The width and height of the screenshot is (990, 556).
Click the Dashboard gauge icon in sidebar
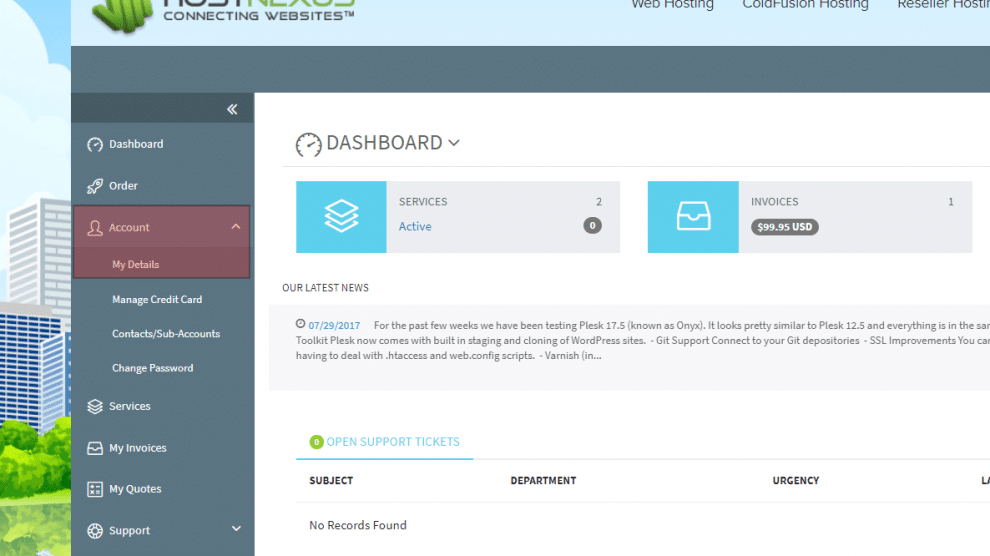click(95, 145)
